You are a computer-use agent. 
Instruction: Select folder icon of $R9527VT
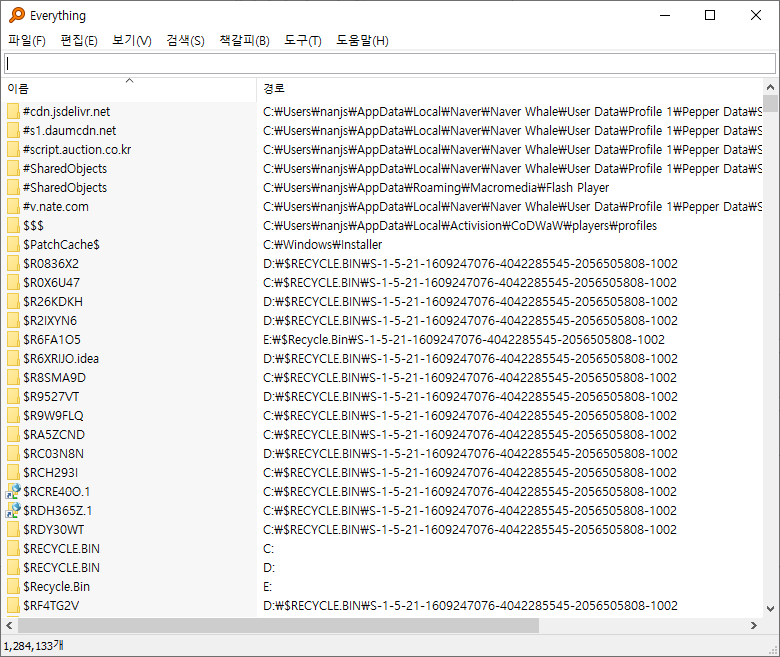click(13, 396)
